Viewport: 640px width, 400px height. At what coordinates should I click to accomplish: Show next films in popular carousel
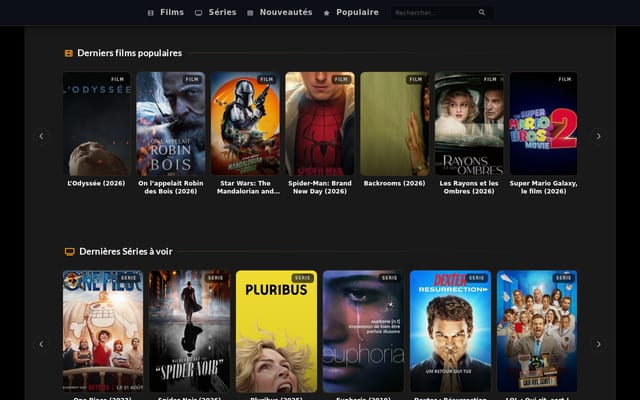(x=598, y=136)
